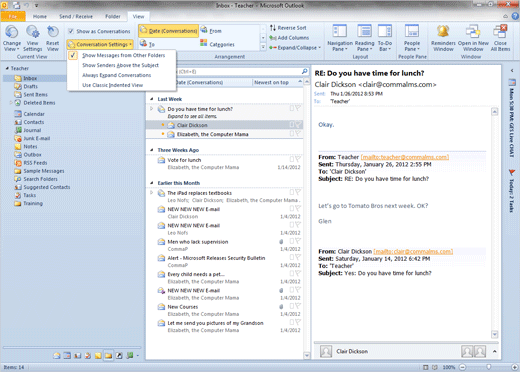Click Reverse Sort
The image size is (520, 372).
[x=288, y=28]
